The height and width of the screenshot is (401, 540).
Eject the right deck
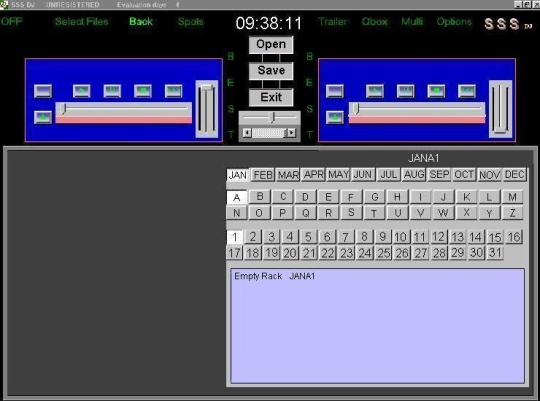335,117
